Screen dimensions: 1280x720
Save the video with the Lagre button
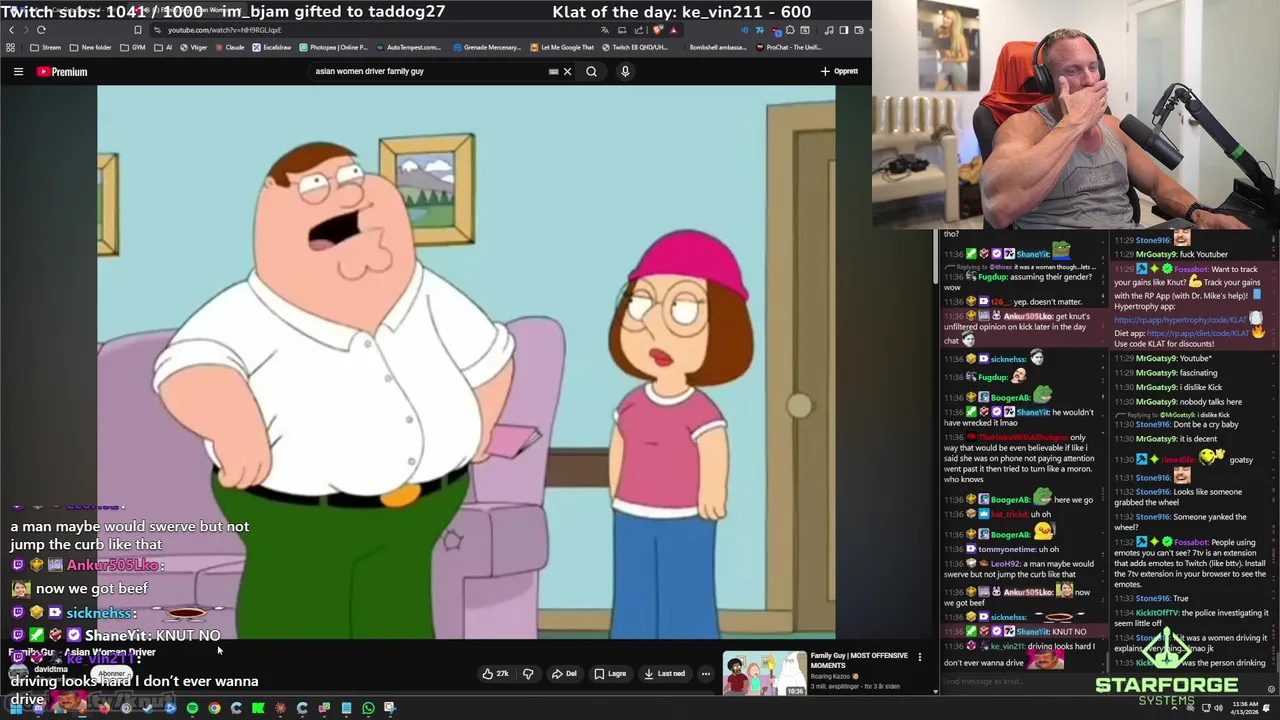[x=610, y=674]
